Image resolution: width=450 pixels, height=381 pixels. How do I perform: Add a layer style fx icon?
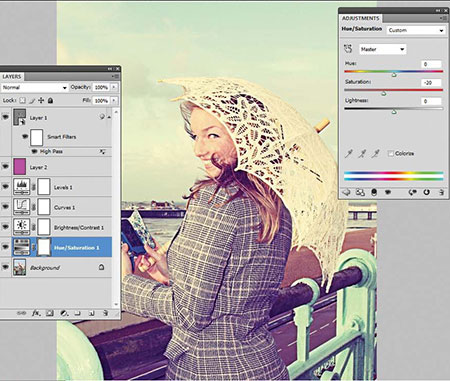tap(36, 313)
